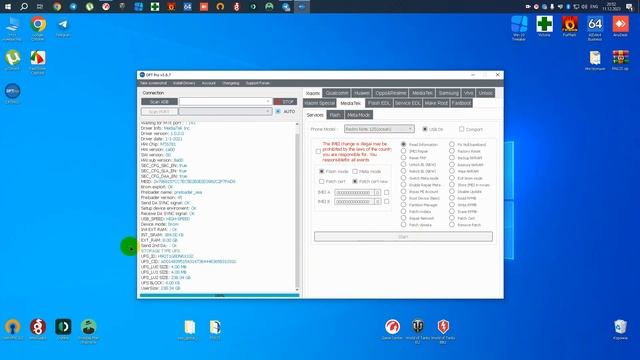The height and width of the screenshot is (360, 640).
Task: Tick the checkbox next to IMEI A
Action: click(x=387, y=192)
